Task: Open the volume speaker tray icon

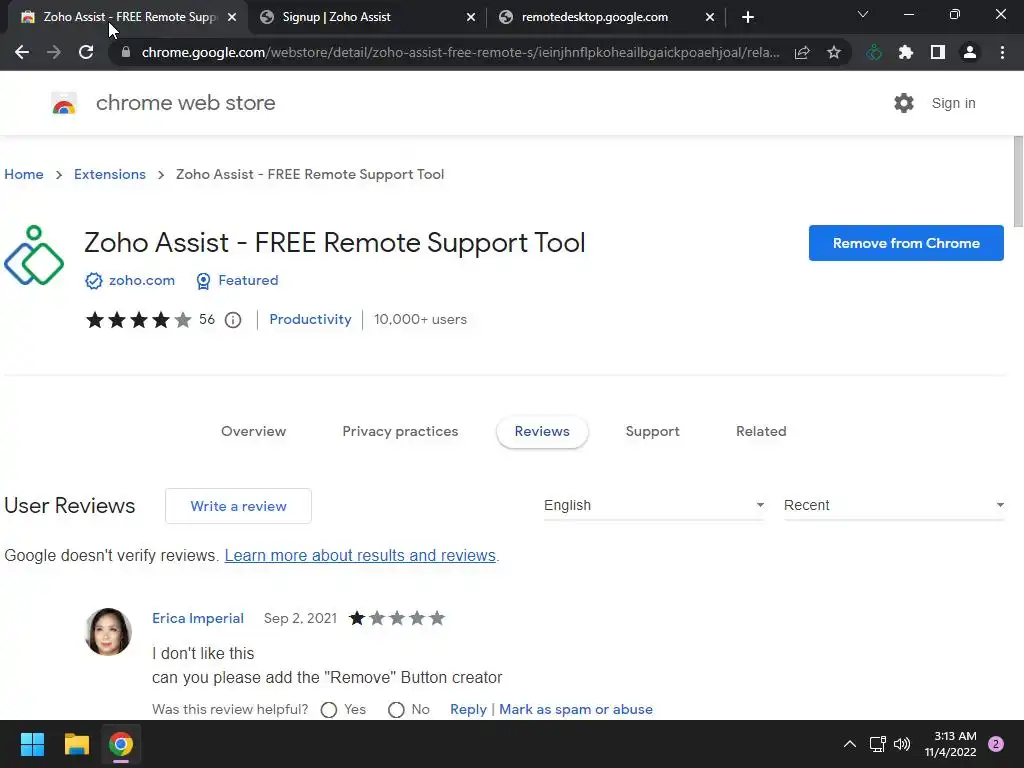Action: tap(902, 744)
